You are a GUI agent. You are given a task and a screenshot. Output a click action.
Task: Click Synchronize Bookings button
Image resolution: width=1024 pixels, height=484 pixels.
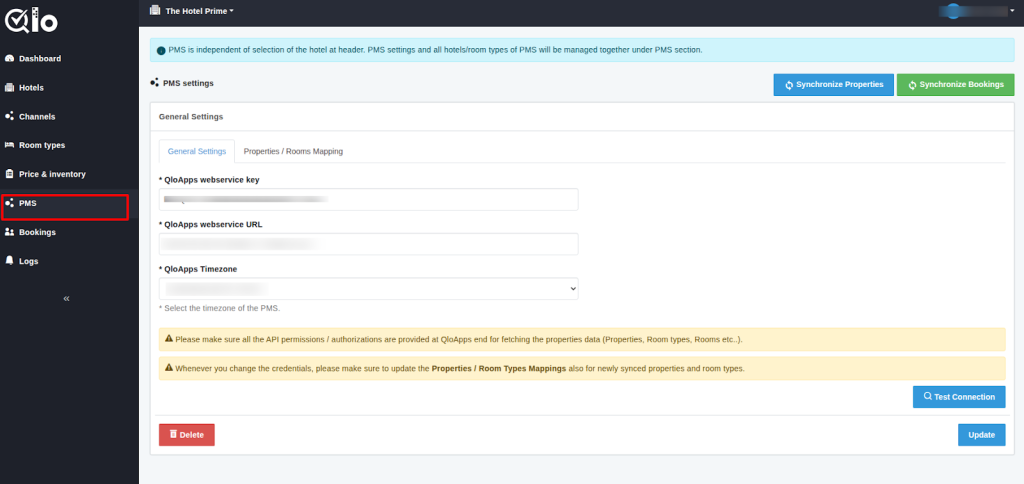point(953,85)
